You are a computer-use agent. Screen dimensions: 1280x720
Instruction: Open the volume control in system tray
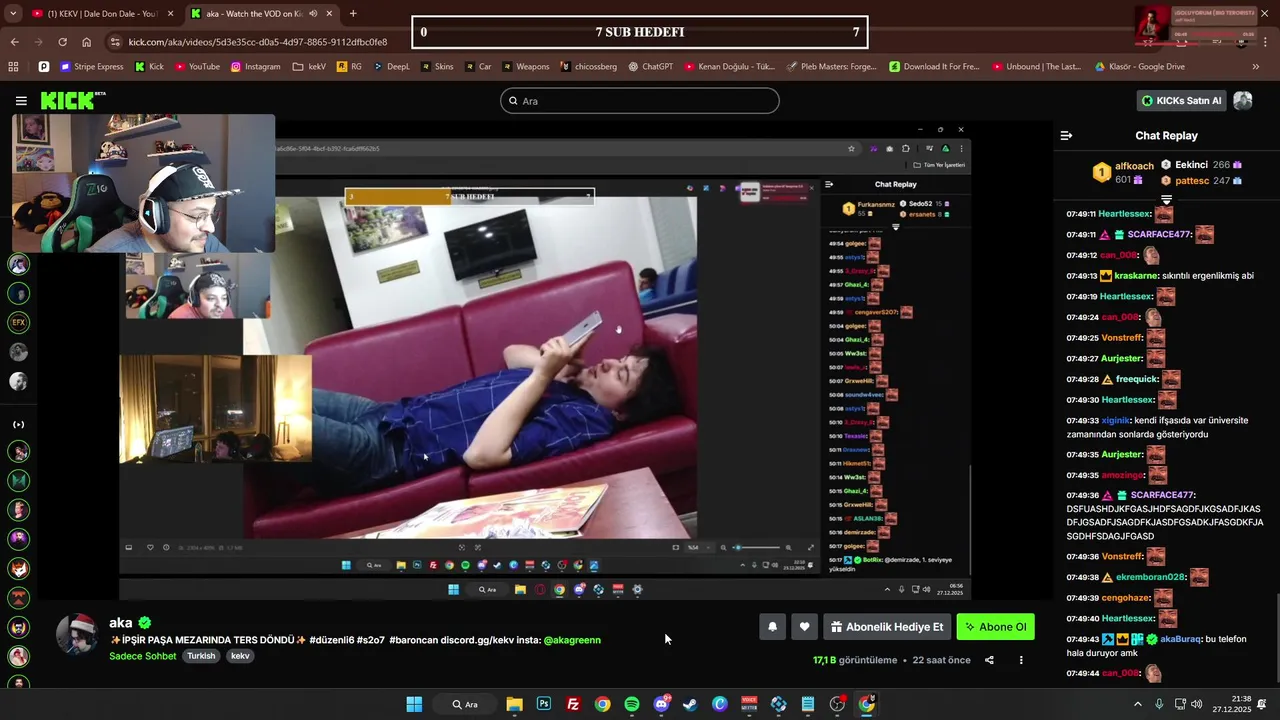tap(1197, 704)
